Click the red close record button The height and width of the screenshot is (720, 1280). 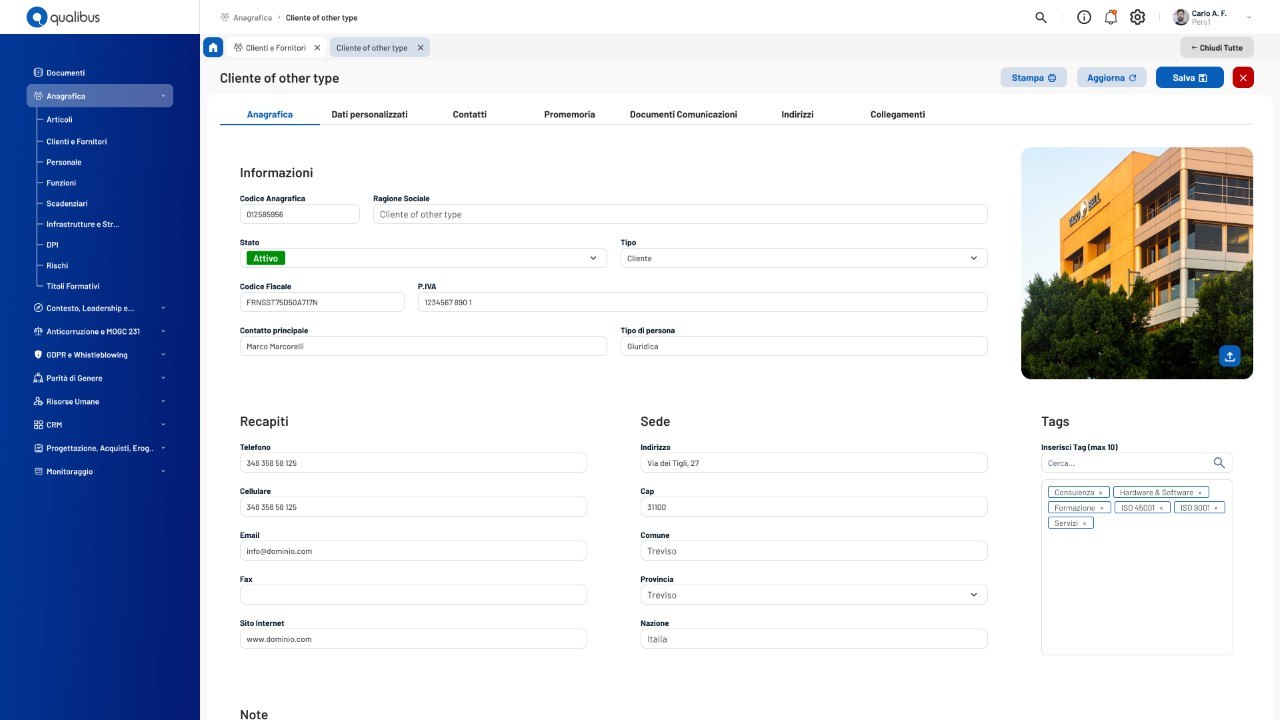pos(1243,78)
